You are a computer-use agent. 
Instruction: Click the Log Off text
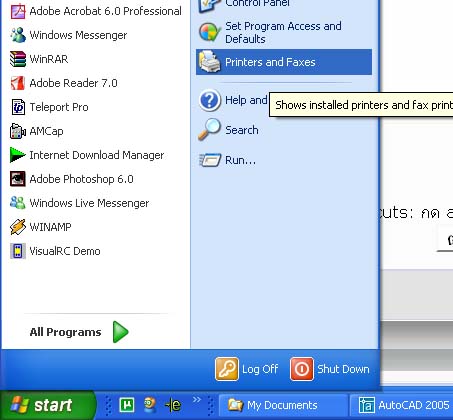tap(260, 369)
